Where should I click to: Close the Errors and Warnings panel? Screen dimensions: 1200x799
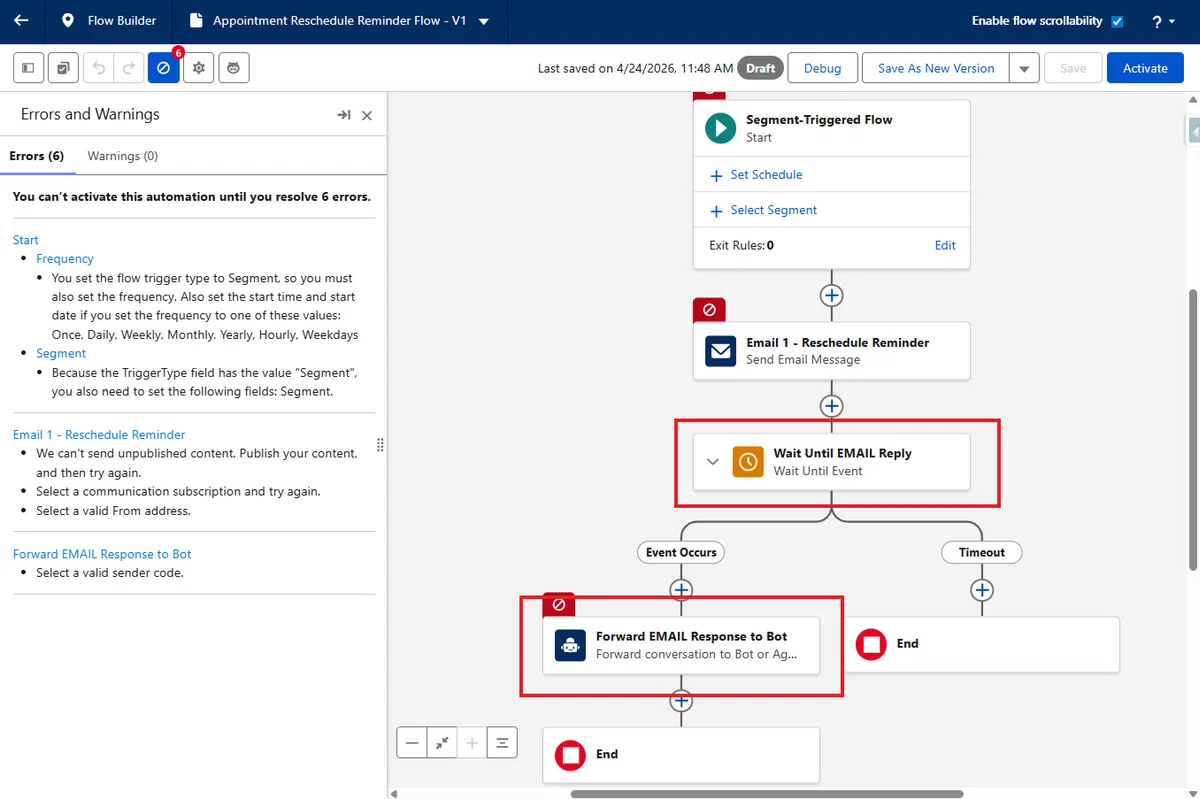coord(367,115)
